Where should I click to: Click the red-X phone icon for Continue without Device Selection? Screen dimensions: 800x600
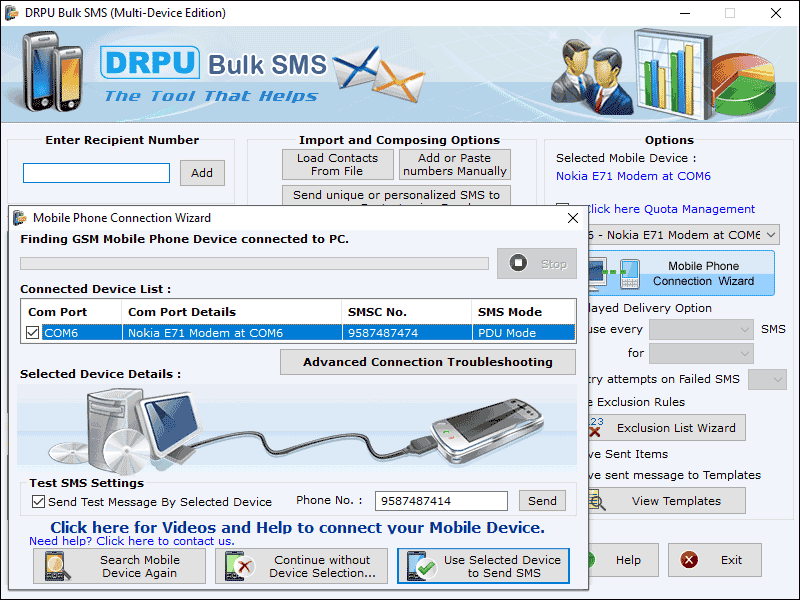tap(240, 564)
